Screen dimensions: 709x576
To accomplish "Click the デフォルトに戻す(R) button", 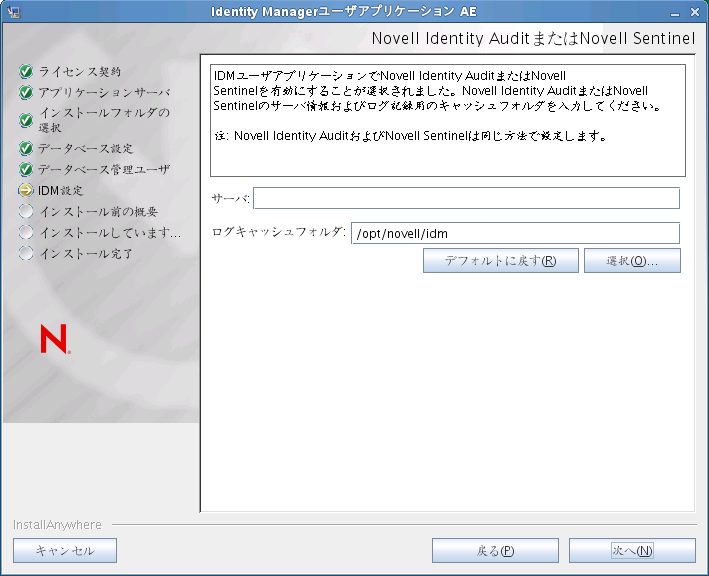I will (x=501, y=260).
